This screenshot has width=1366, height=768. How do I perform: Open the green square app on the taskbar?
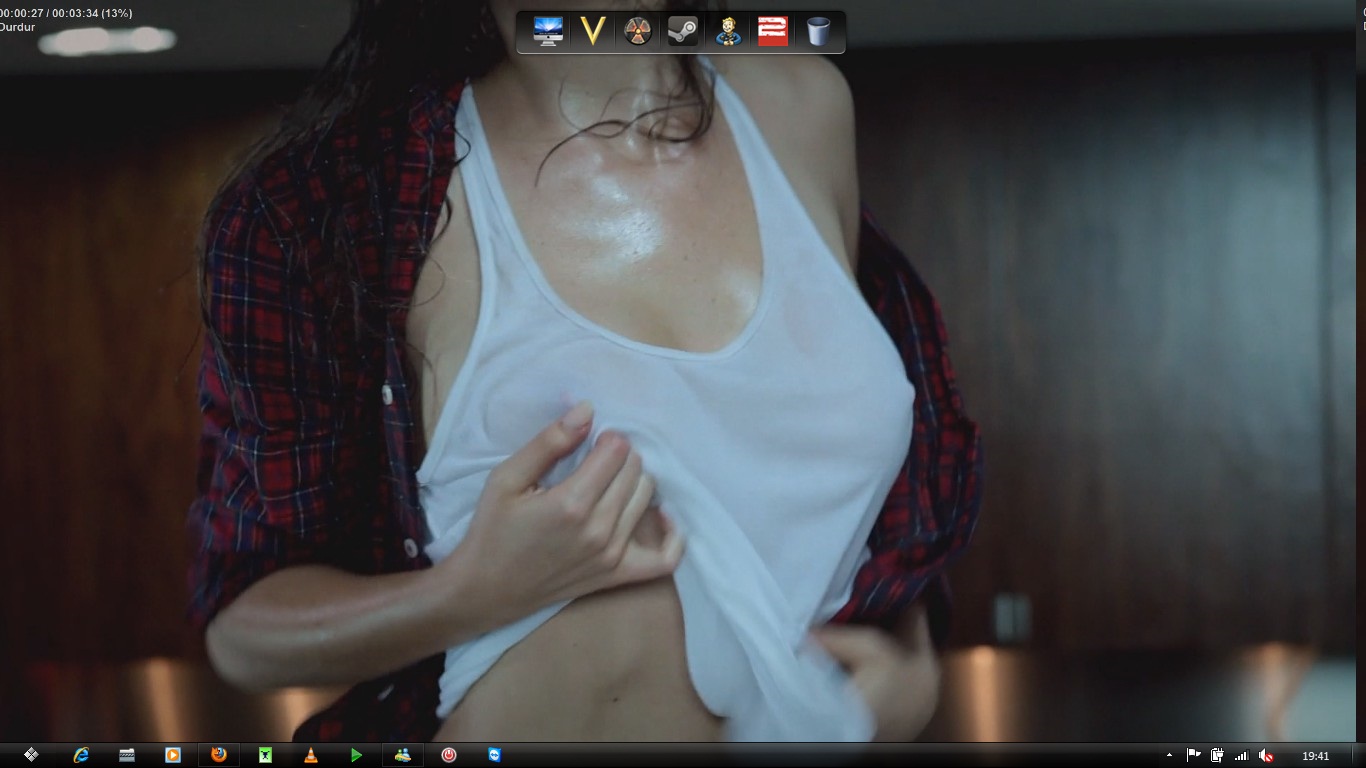(265, 755)
